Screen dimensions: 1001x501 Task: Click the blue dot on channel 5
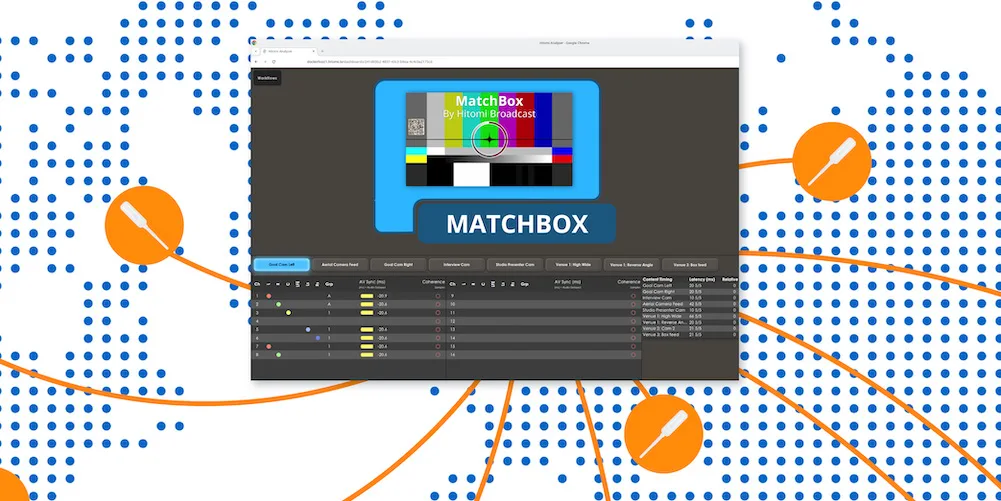click(308, 329)
